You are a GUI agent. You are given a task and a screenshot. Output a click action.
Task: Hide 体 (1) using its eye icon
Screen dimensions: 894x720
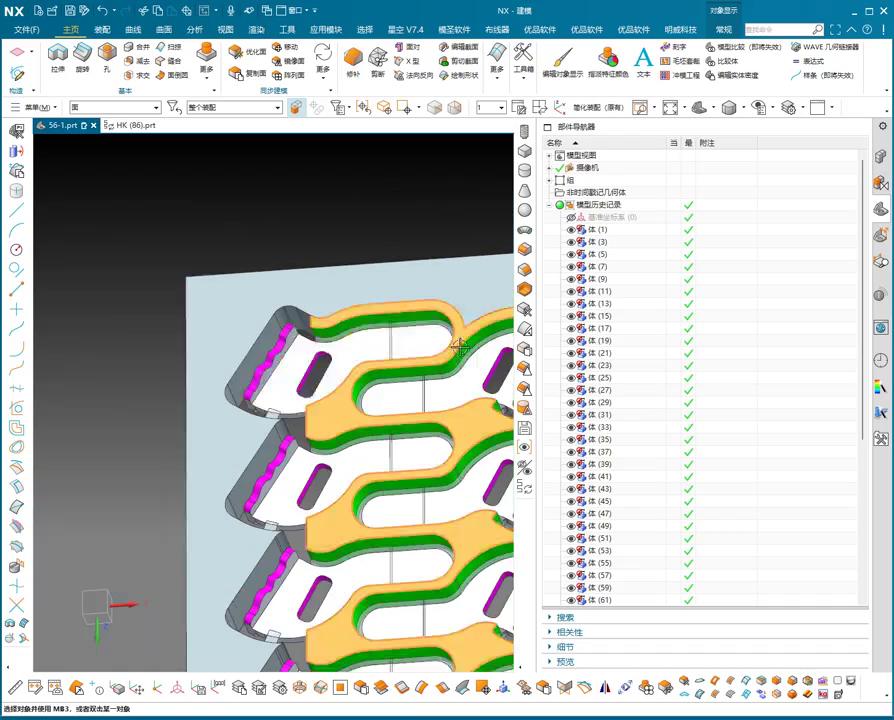pos(572,230)
